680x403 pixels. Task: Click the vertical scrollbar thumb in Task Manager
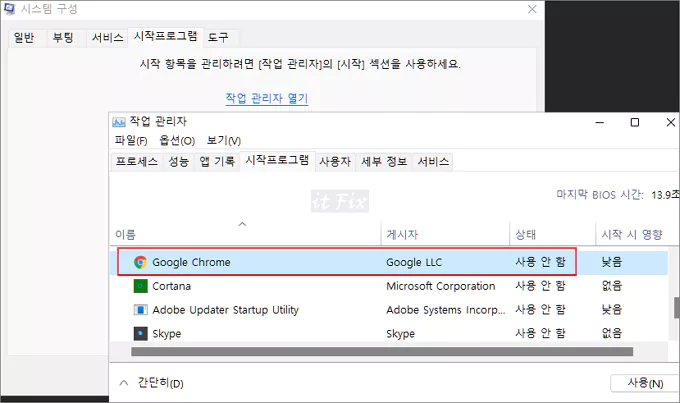677,308
